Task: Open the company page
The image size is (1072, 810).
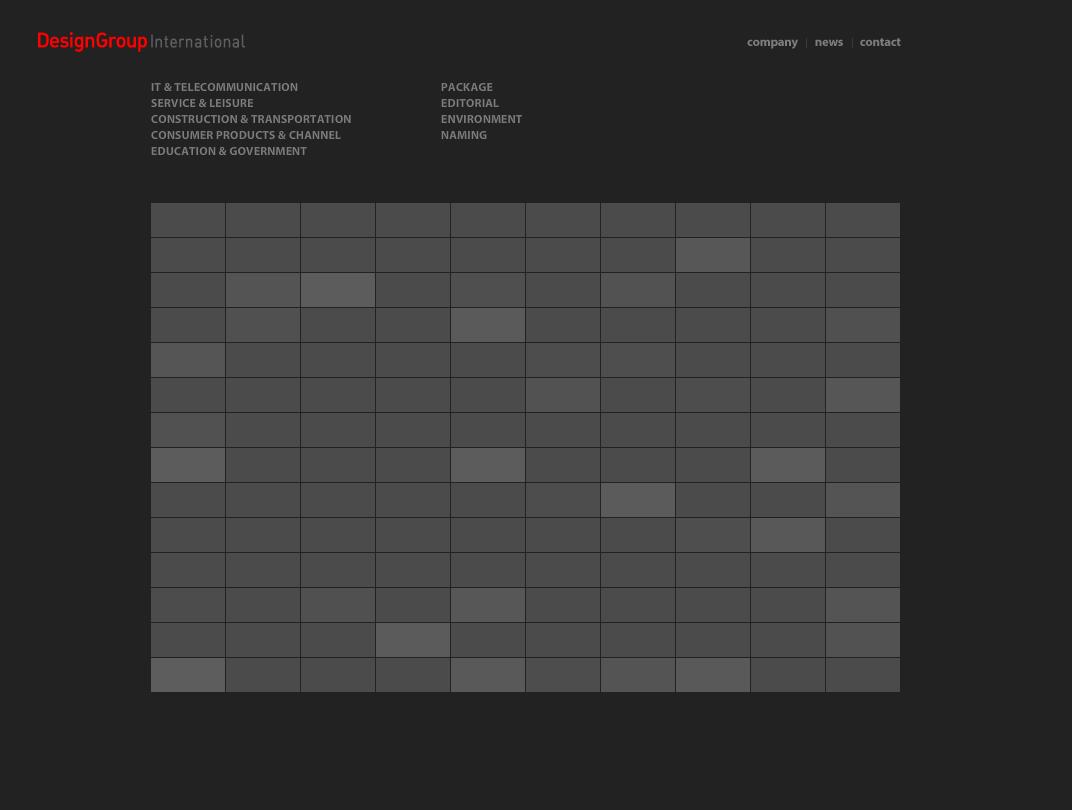Action: point(772,42)
